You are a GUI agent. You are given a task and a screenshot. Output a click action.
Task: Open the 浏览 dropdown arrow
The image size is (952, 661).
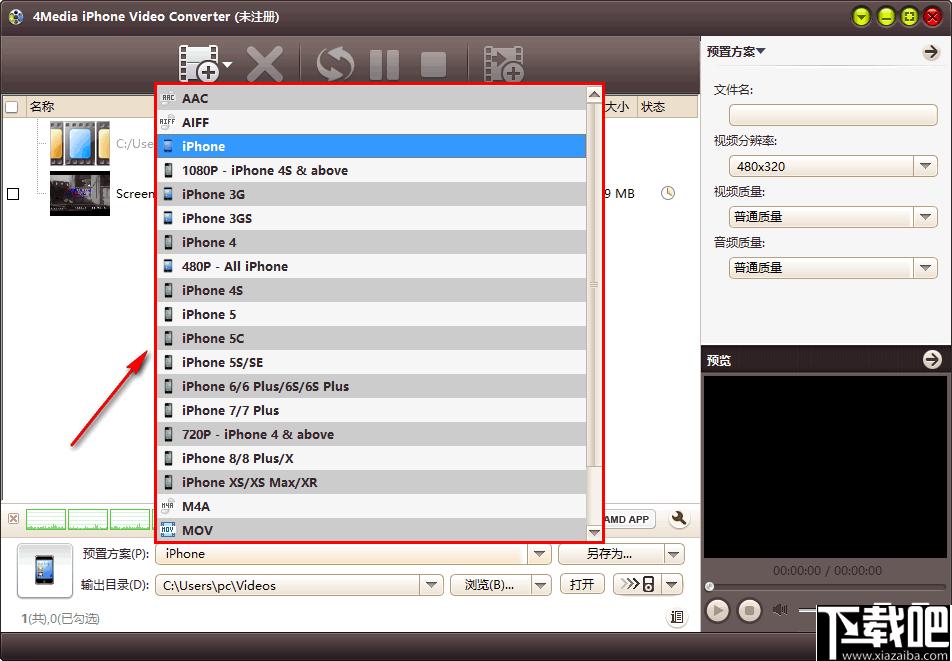tap(541, 585)
